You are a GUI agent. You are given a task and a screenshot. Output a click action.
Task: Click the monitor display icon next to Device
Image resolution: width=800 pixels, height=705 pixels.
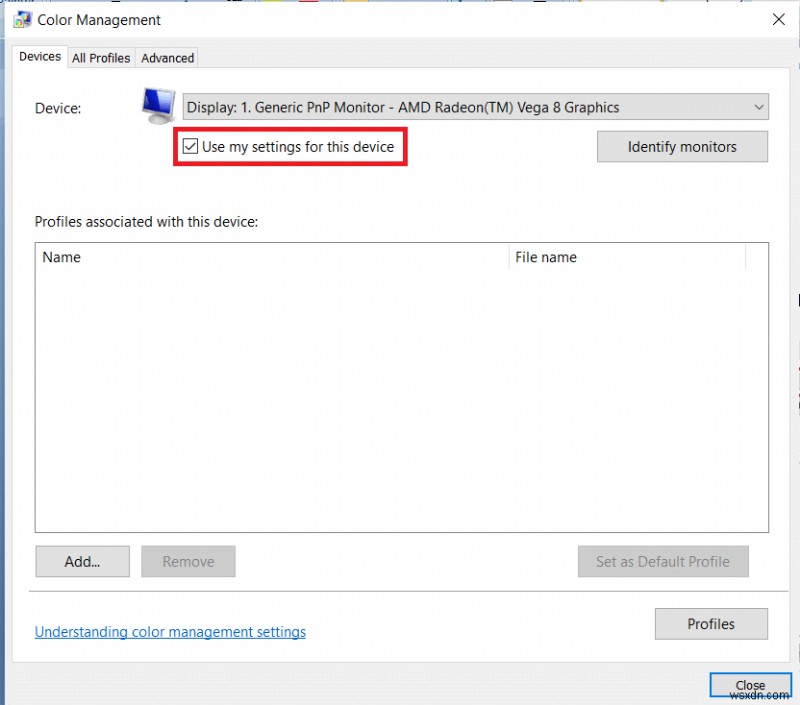(x=157, y=103)
